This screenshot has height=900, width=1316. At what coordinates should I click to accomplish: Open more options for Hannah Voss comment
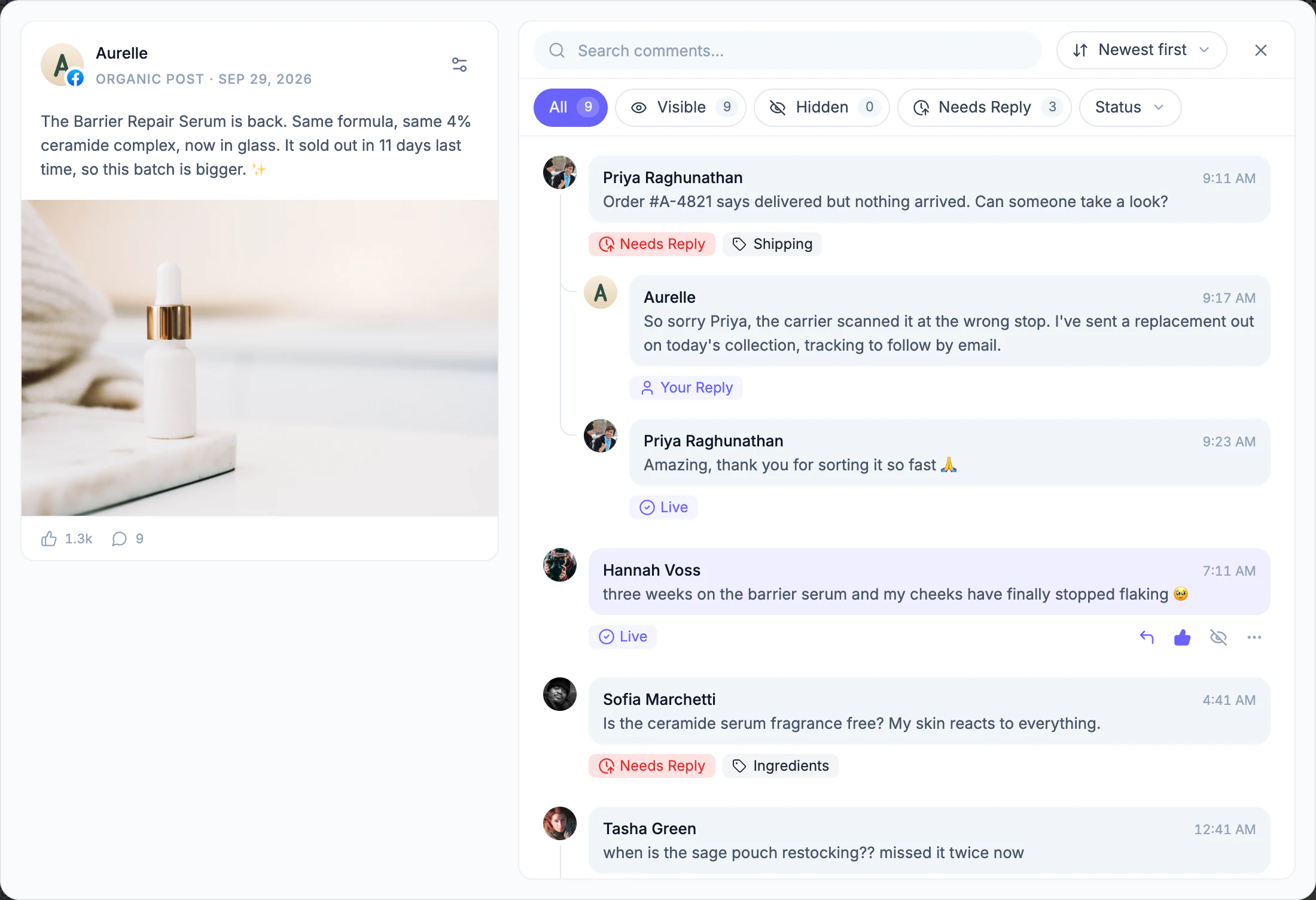1254,637
